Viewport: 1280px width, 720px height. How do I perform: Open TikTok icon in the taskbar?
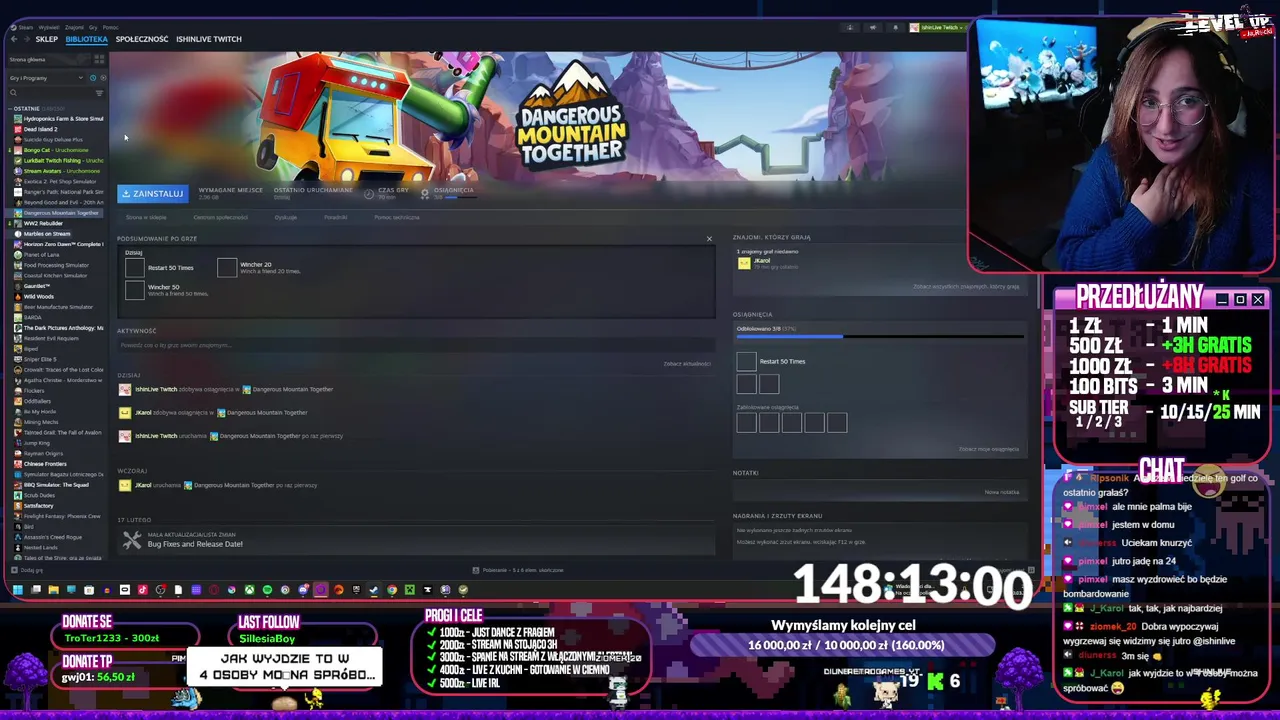[142, 590]
